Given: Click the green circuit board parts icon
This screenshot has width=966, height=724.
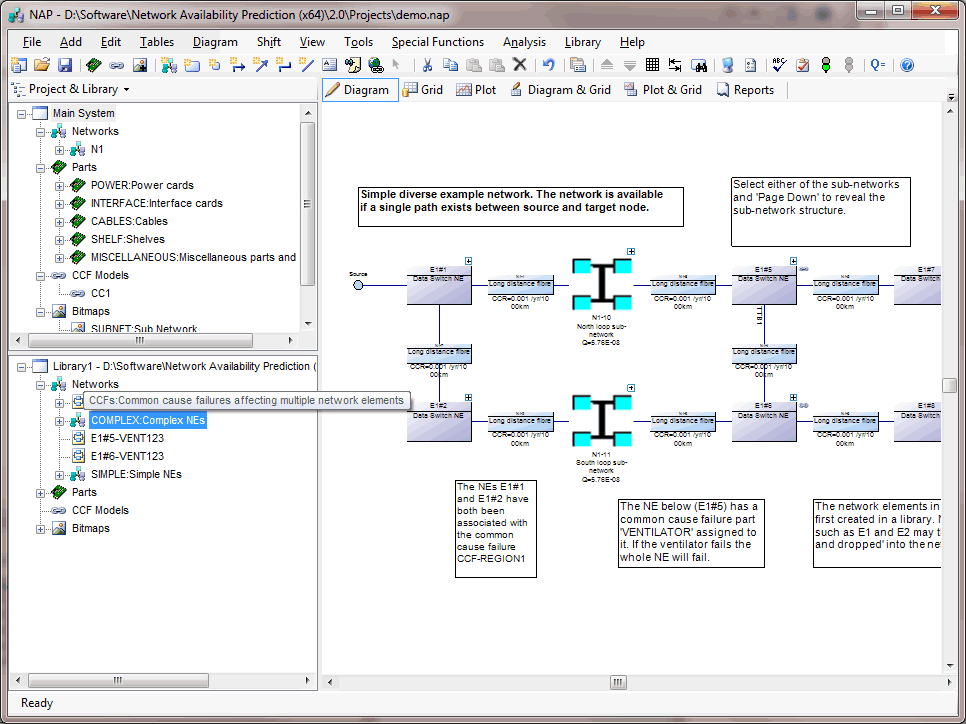Looking at the screenshot, I should click(x=94, y=65).
